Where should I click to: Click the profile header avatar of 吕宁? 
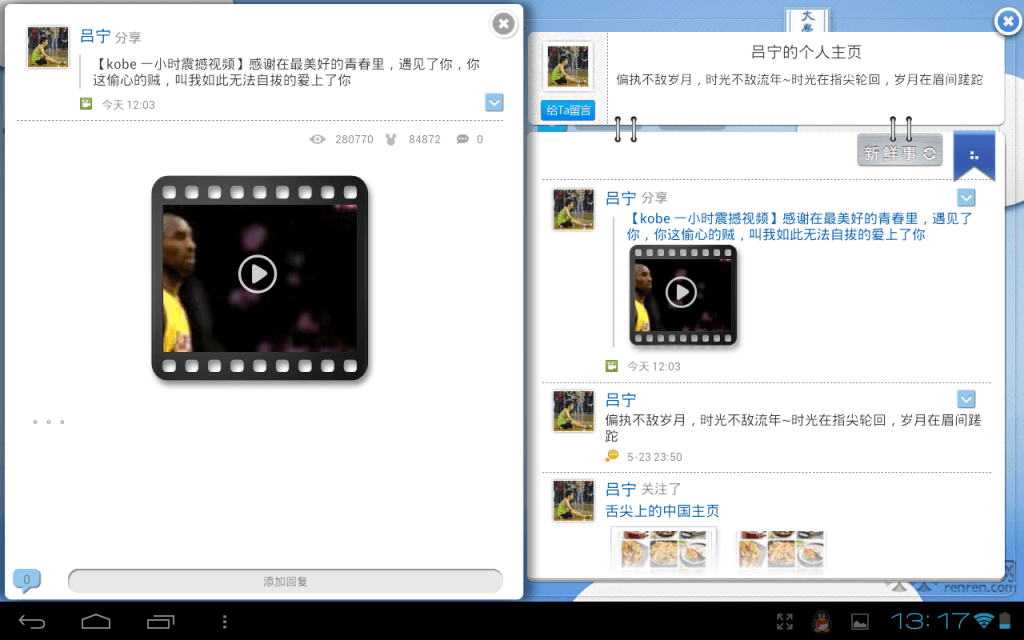tap(568, 66)
